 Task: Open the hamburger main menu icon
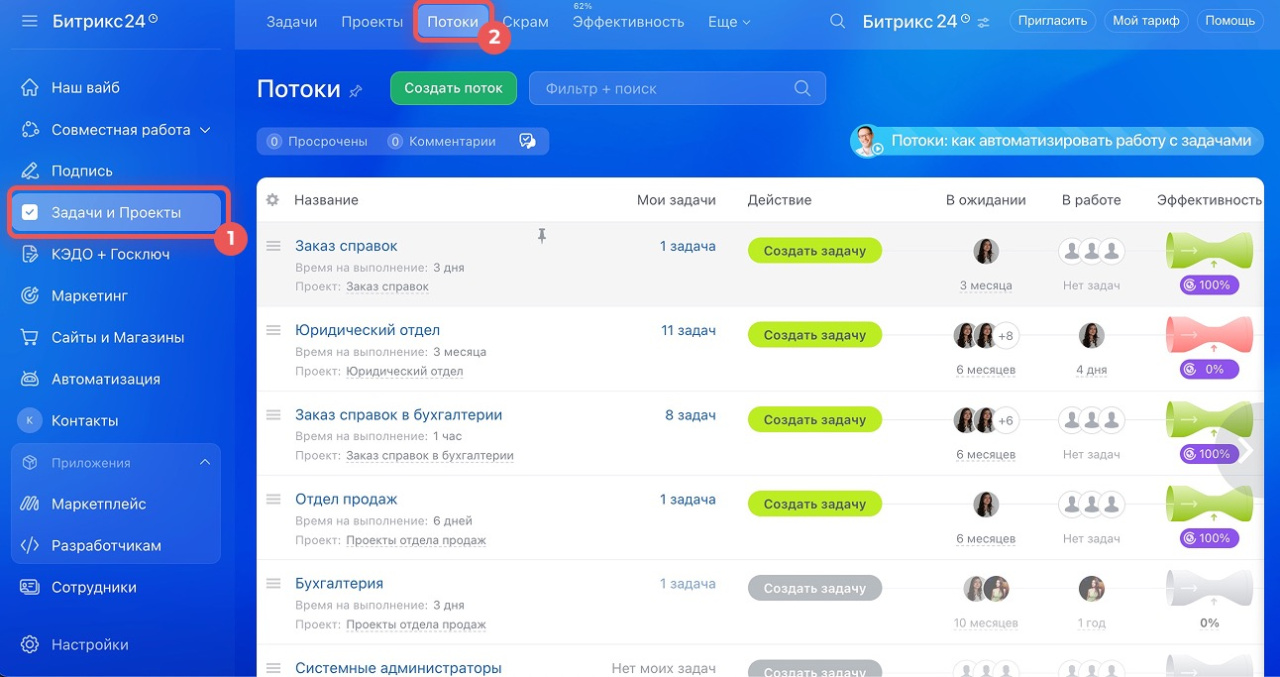click(29, 21)
